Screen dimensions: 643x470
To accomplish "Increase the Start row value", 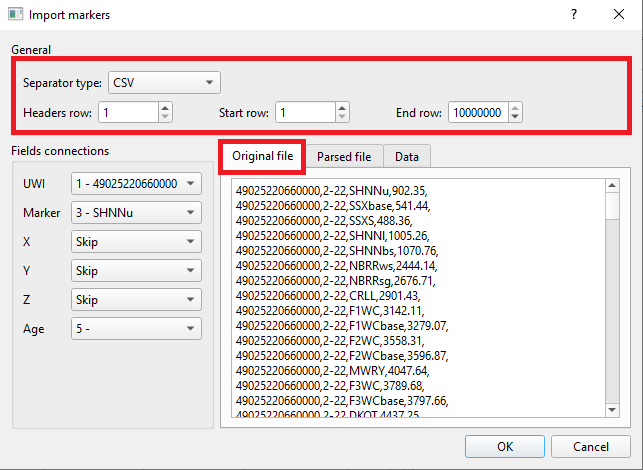I will [342, 107].
